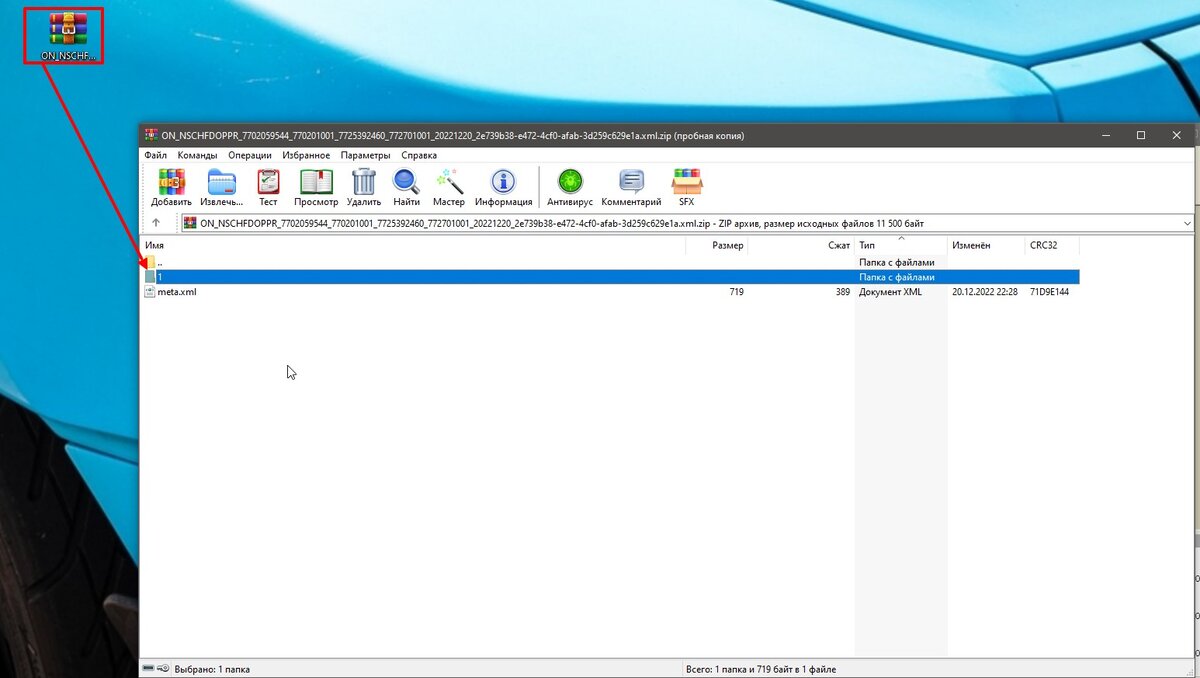Open the Избранное menu
1200x678 pixels.
(x=306, y=156)
